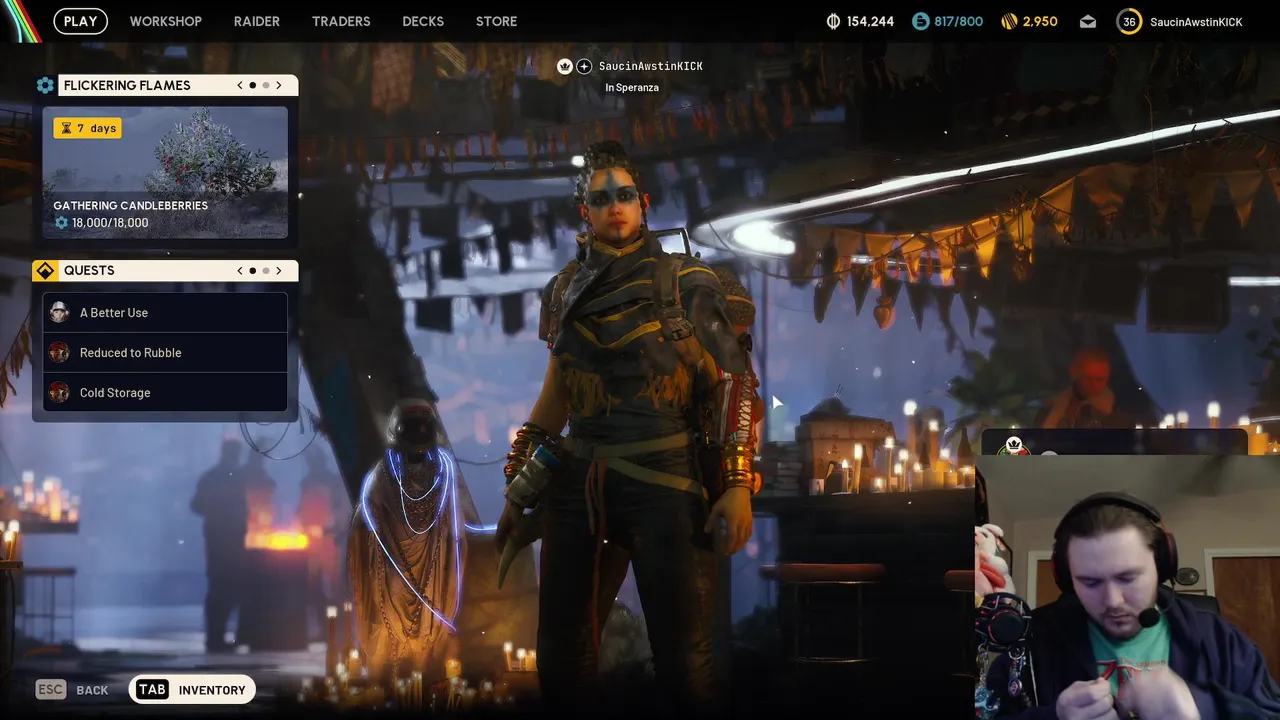
Task: Open the Gathering Candleberries event card
Action: point(165,172)
